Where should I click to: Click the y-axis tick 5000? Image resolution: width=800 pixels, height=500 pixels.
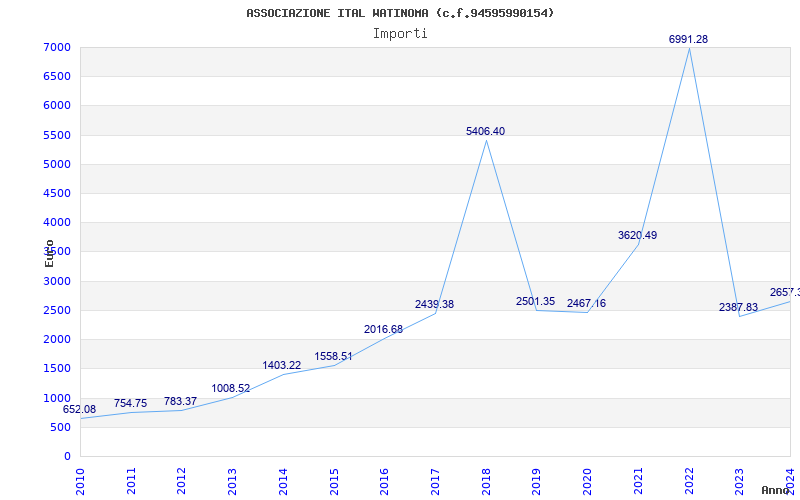point(58,165)
